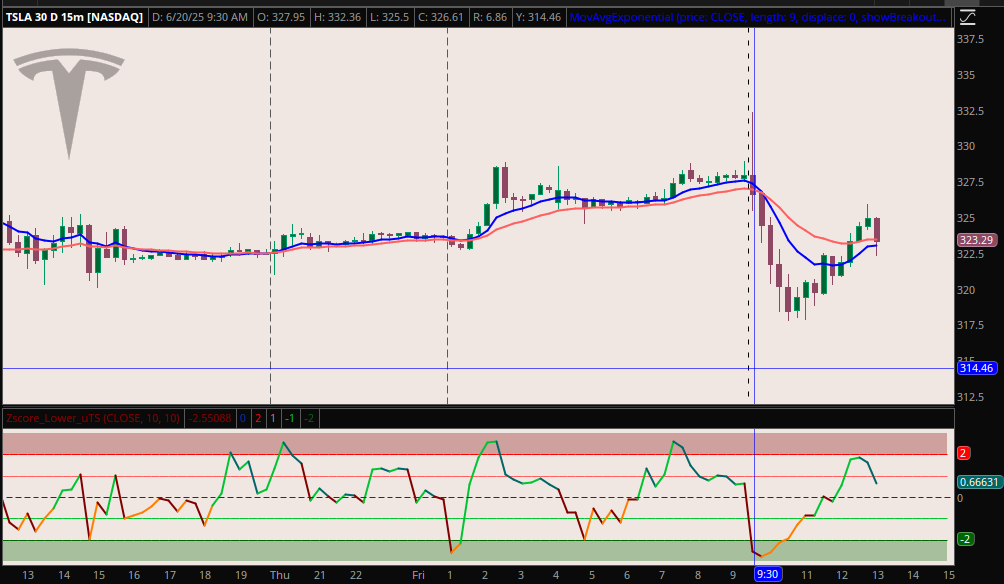The image size is (1004, 584).
Task: Click the red 2 value in Zscore header
Action: coord(258,418)
